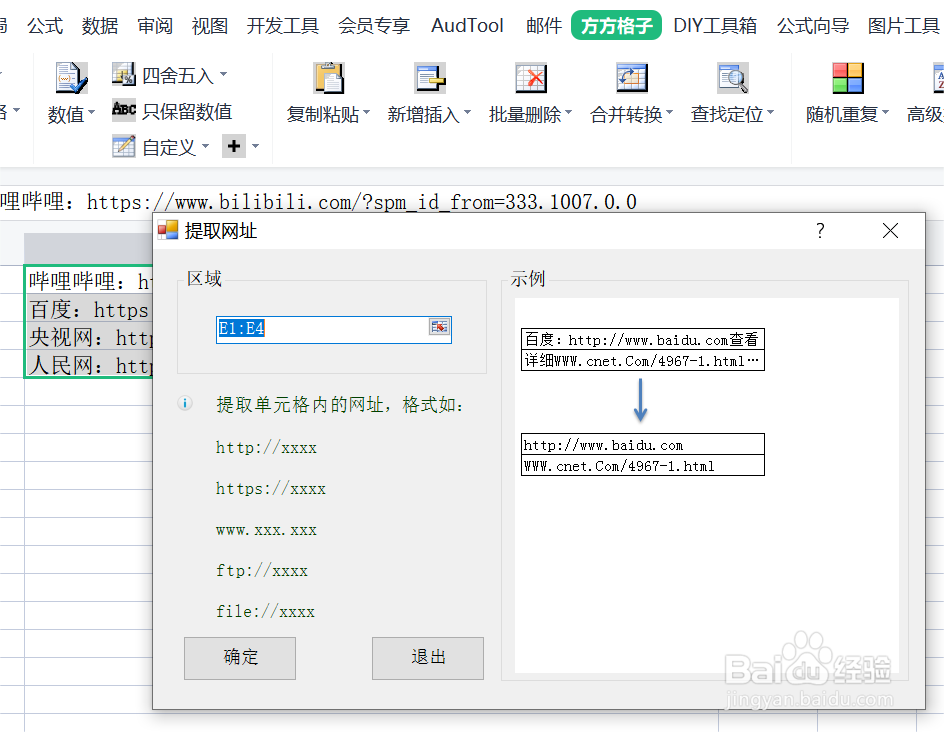944x732 pixels.
Task: Click the 确定 button
Action: (x=240, y=658)
